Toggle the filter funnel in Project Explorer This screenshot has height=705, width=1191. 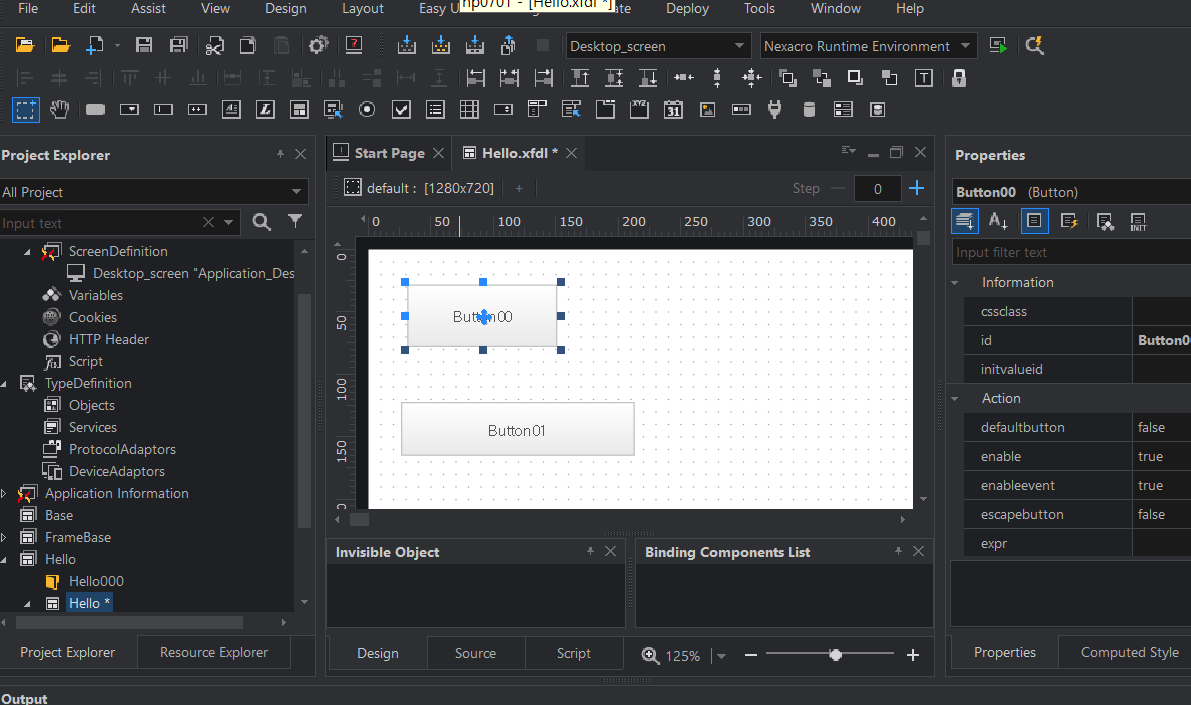[x=295, y=221]
